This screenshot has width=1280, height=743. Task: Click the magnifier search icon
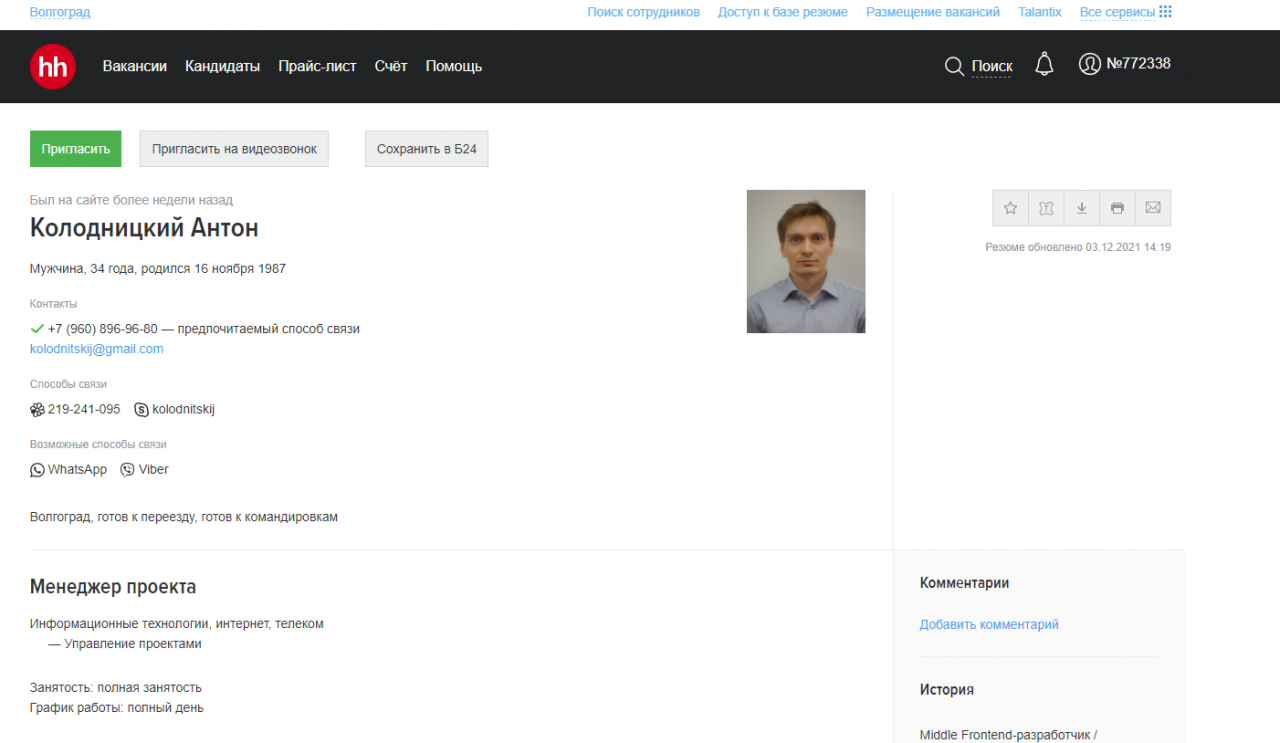pyautogui.click(x=954, y=66)
